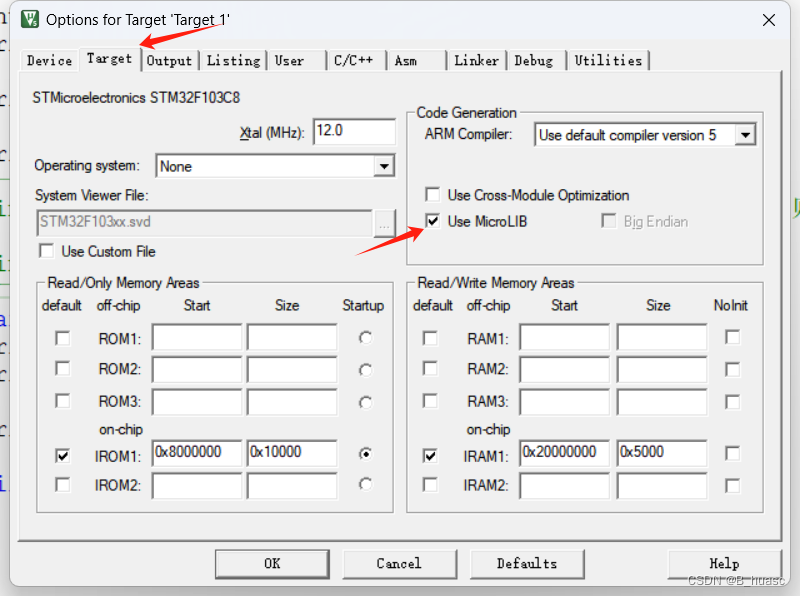Screen dimensions: 800x596
Task: Expand the Operating system dropdown
Action: coord(384,166)
